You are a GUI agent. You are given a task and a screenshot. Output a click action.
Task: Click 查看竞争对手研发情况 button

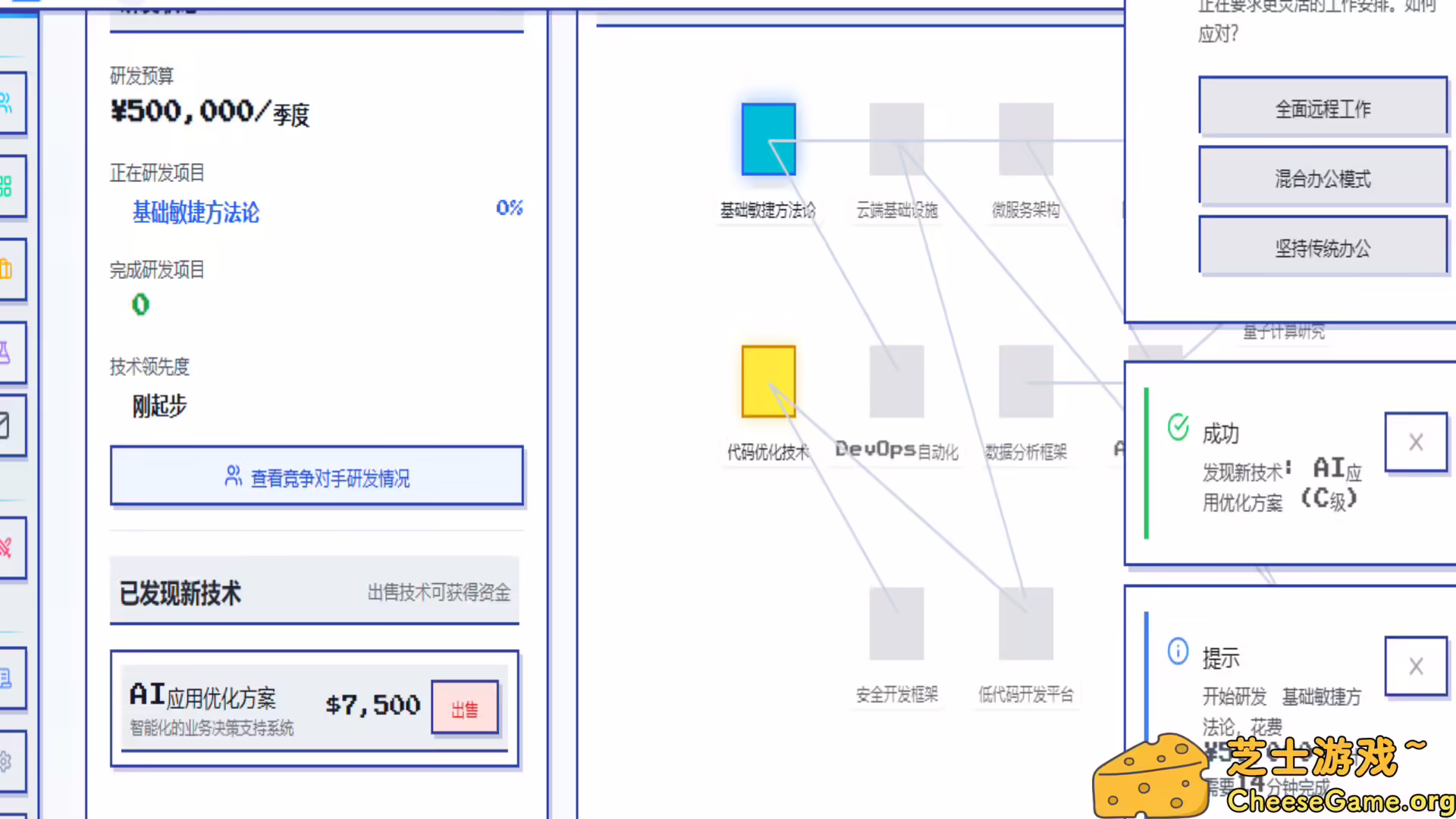point(317,477)
